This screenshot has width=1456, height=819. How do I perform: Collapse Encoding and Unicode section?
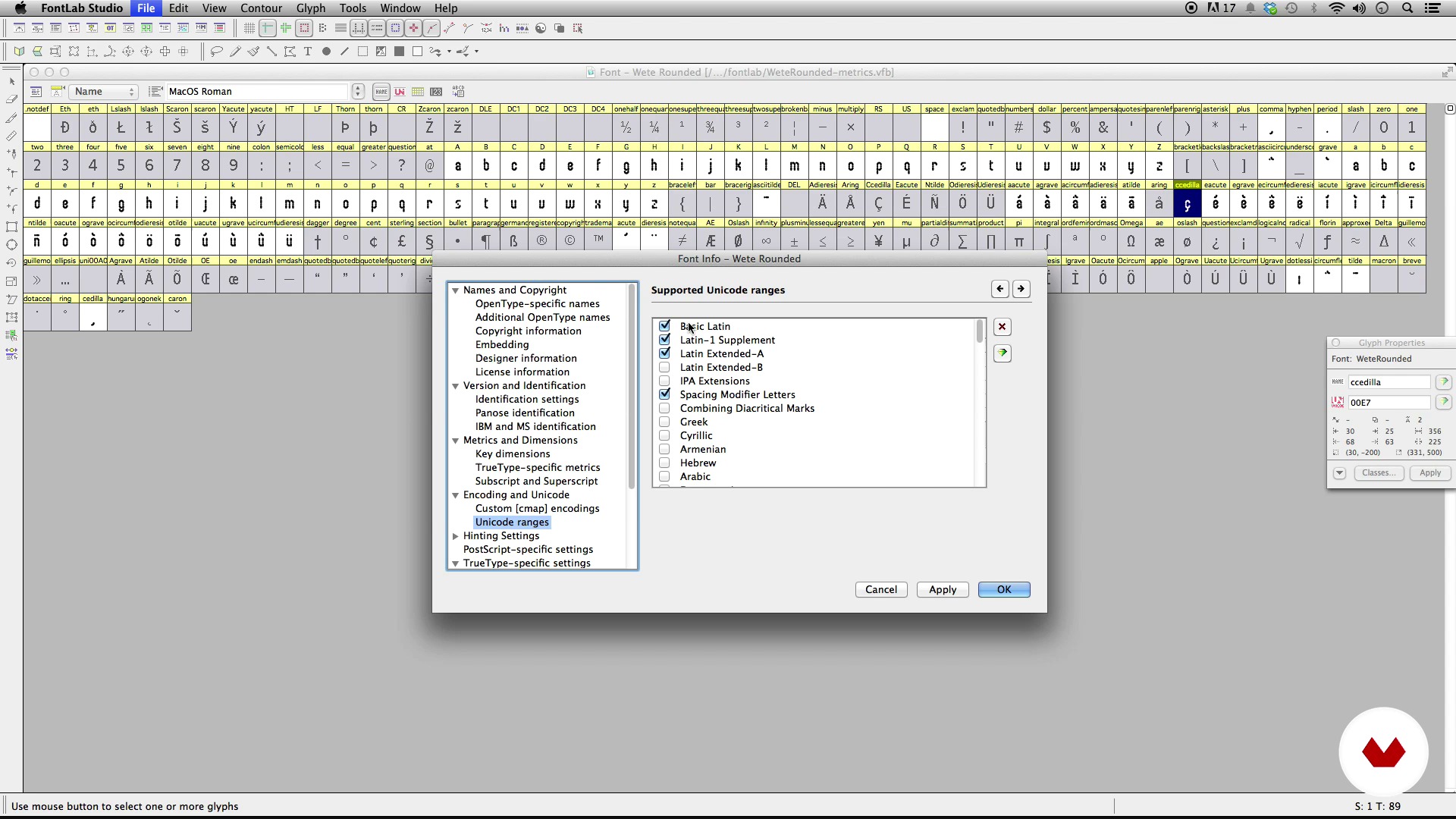tap(456, 495)
